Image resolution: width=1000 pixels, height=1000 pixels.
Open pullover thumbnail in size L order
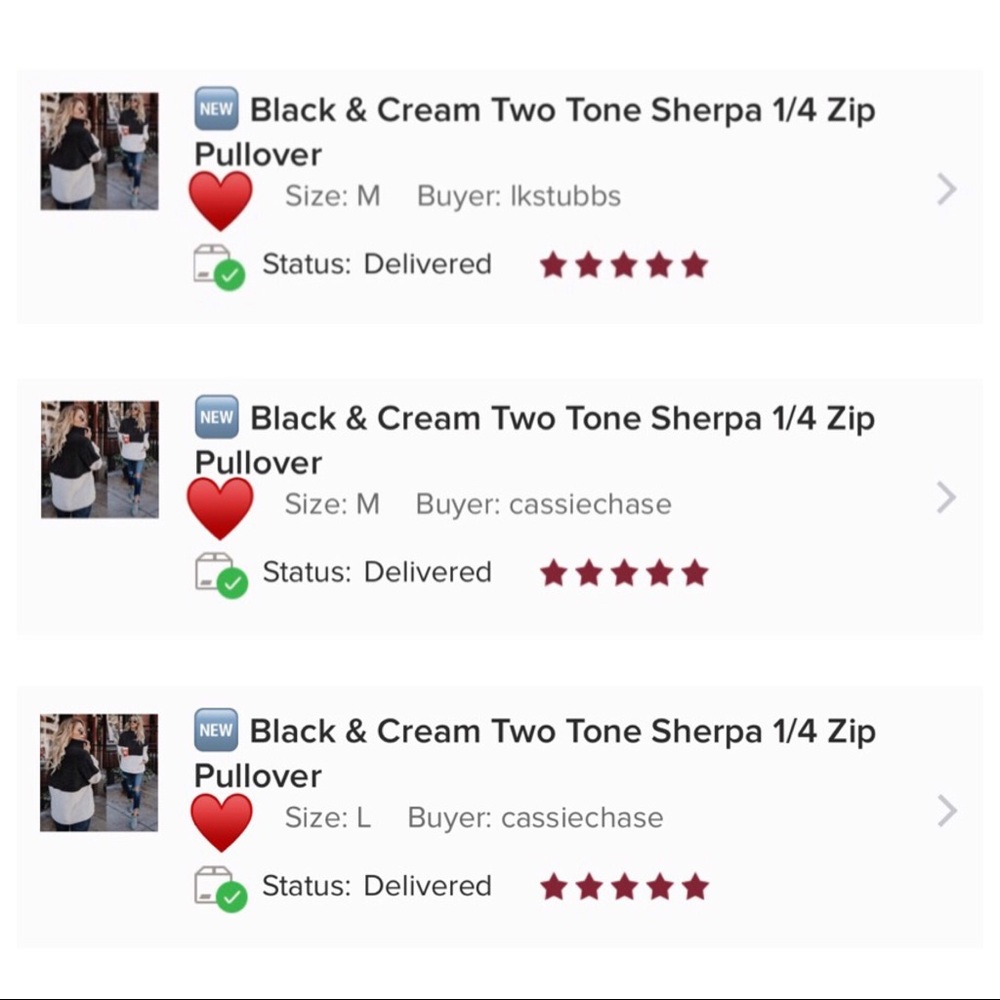click(x=99, y=772)
